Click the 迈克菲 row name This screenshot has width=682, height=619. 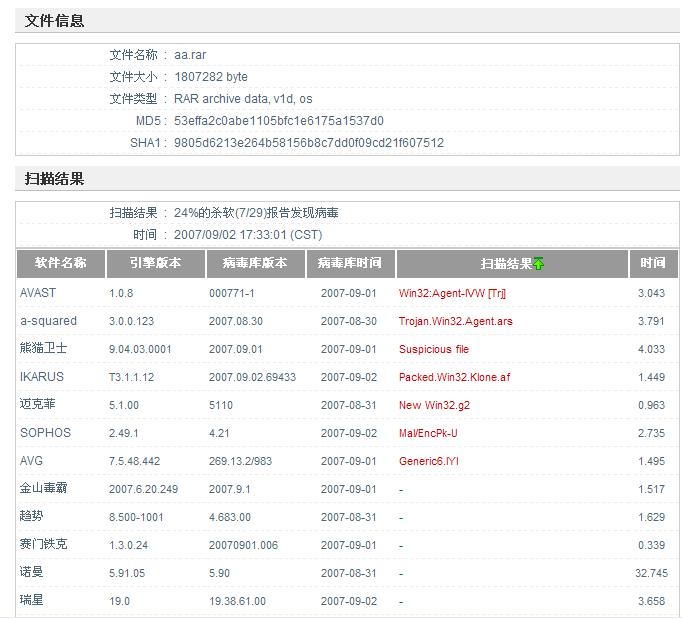[x=37, y=405]
